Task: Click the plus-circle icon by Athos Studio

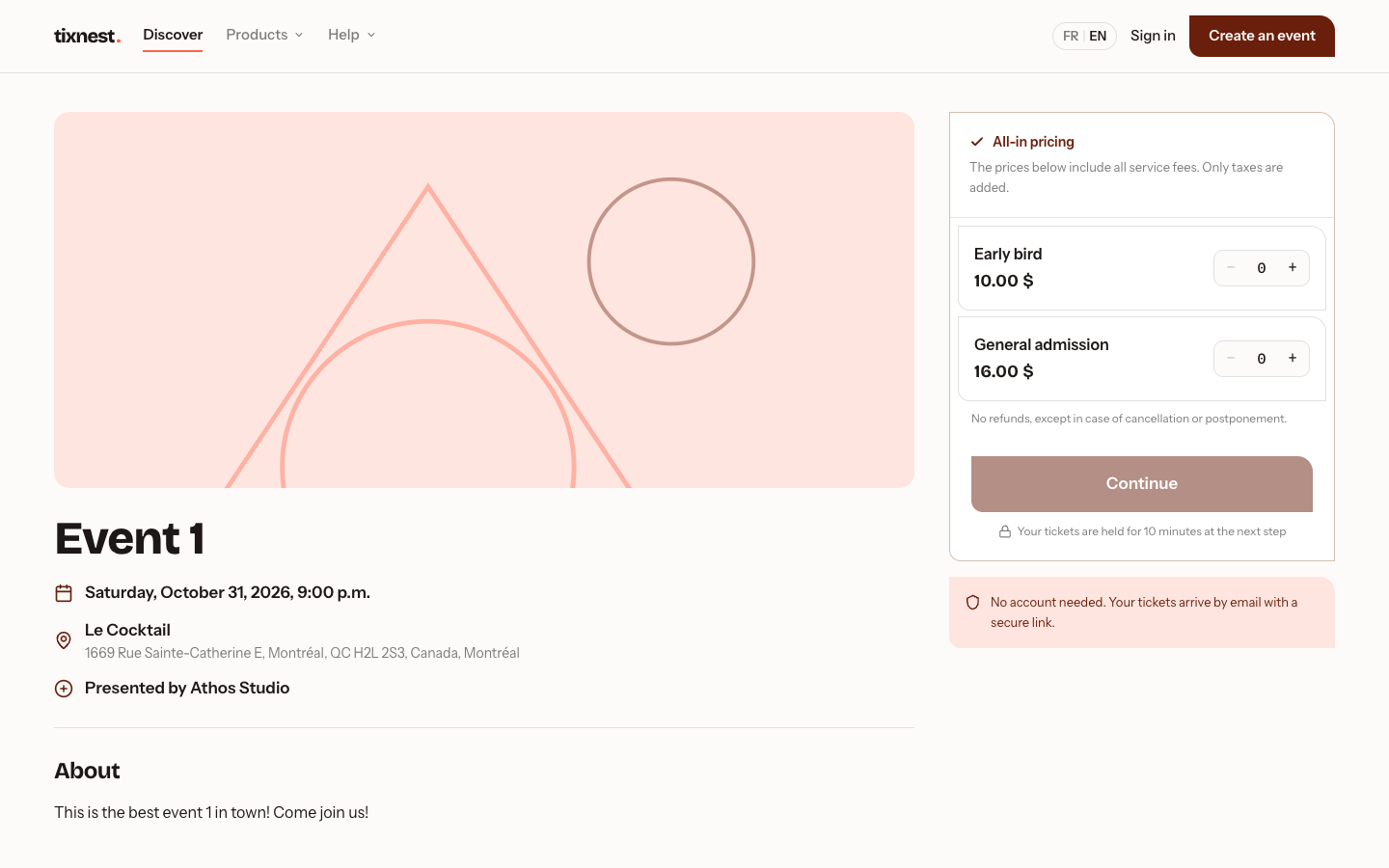Action: [x=64, y=689]
